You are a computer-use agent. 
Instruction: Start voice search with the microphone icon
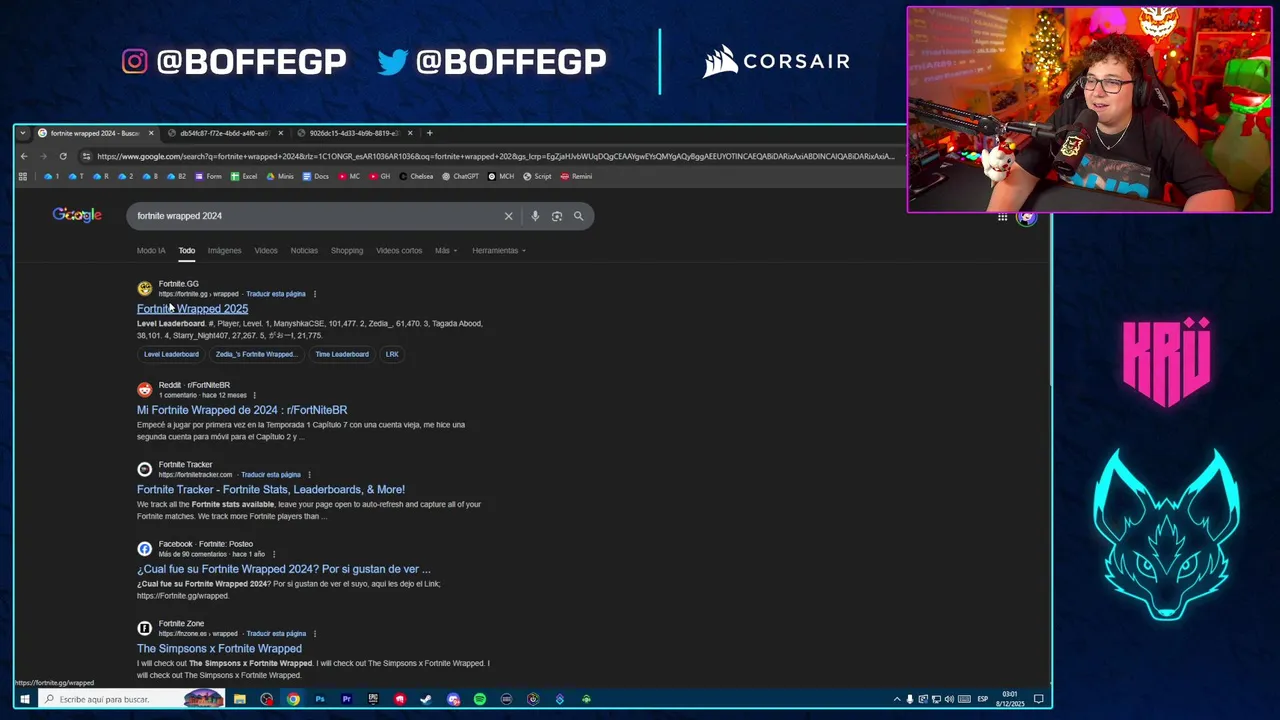click(x=535, y=216)
